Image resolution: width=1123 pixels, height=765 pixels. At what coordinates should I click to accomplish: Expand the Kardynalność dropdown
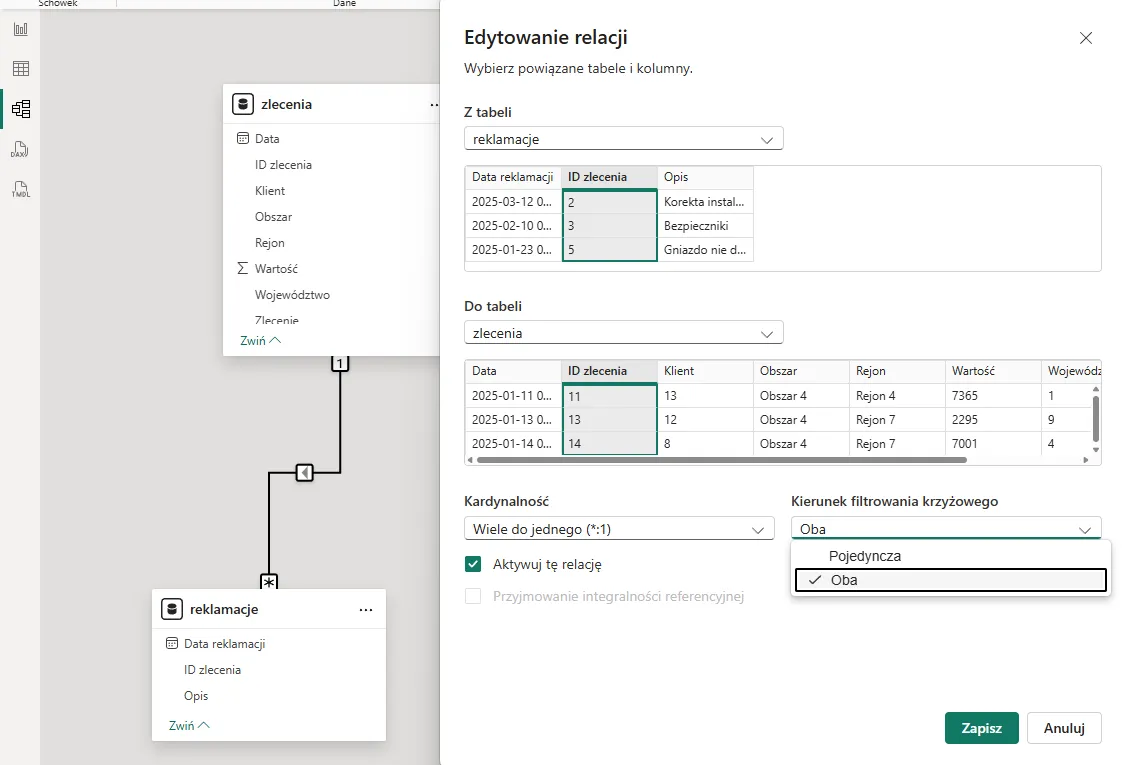pyautogui.click(x=618, y=529)
